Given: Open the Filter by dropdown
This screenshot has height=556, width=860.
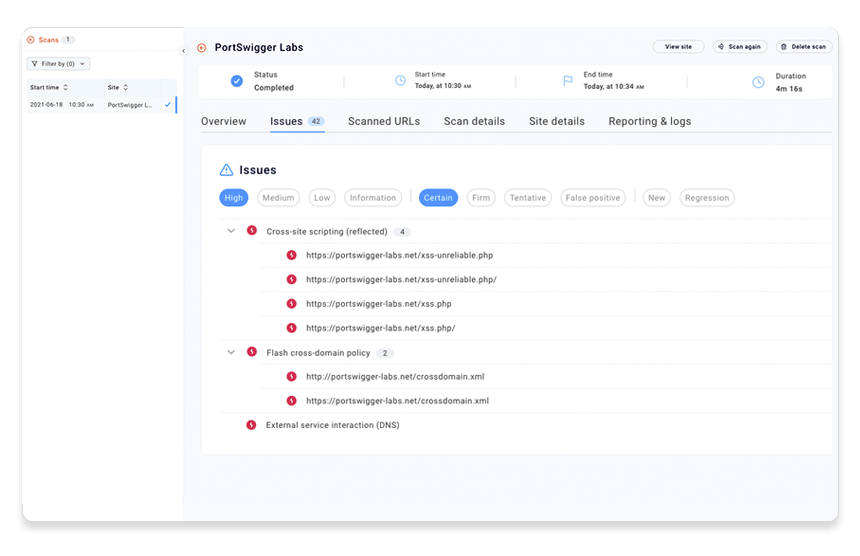Looking at the screenshot, I should (x=58, y=64).
